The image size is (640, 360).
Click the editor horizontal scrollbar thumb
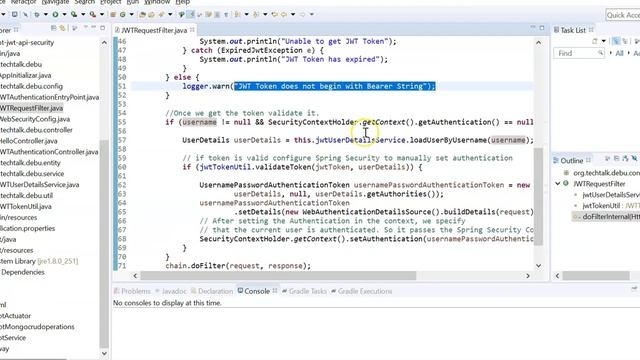[278, 276]
